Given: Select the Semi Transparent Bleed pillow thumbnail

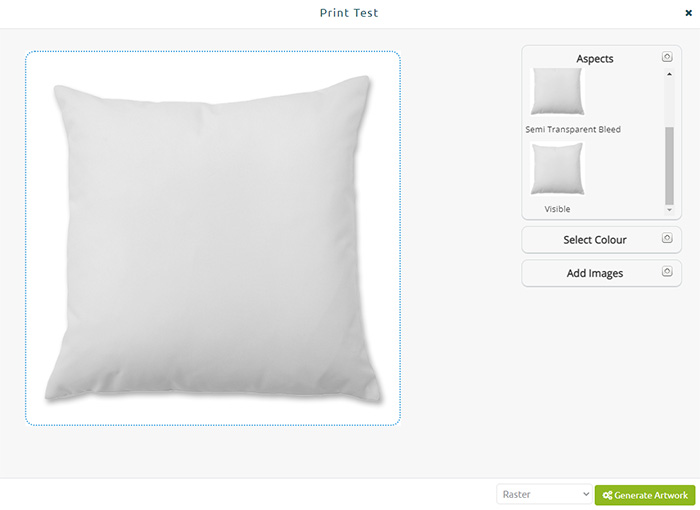Looking at the screenshot, I should pos(557,92).
